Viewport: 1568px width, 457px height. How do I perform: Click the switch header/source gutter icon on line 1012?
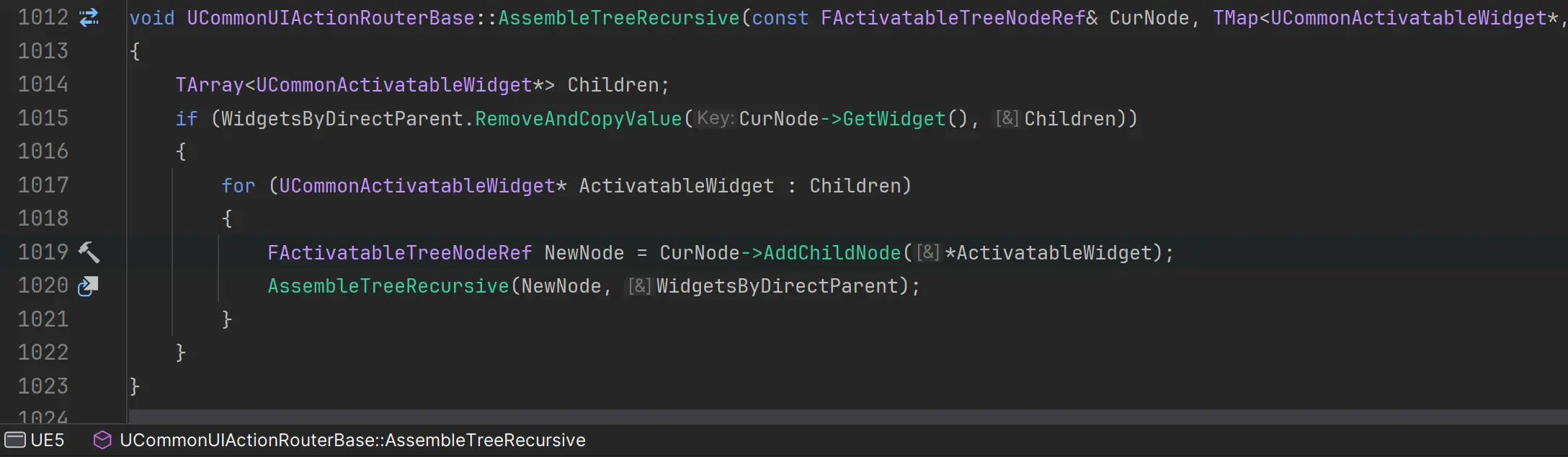(89, 17)
